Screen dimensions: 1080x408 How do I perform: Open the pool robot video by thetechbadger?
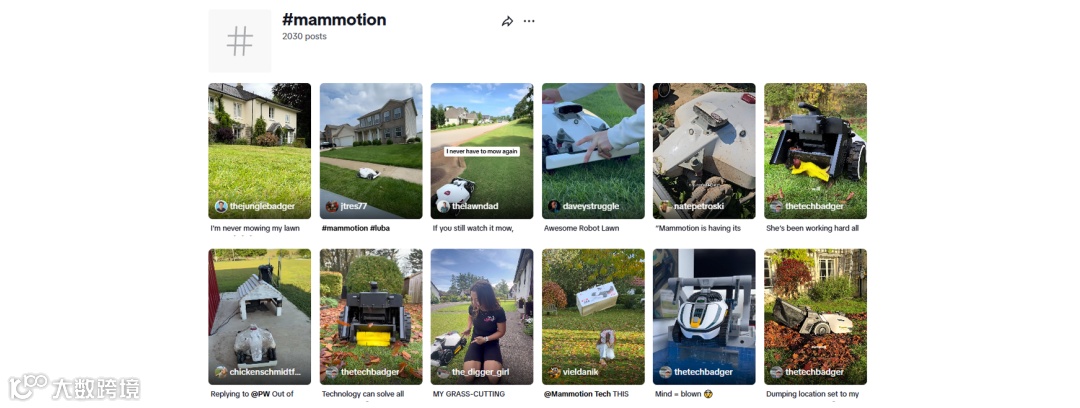(x=704, y=317)
